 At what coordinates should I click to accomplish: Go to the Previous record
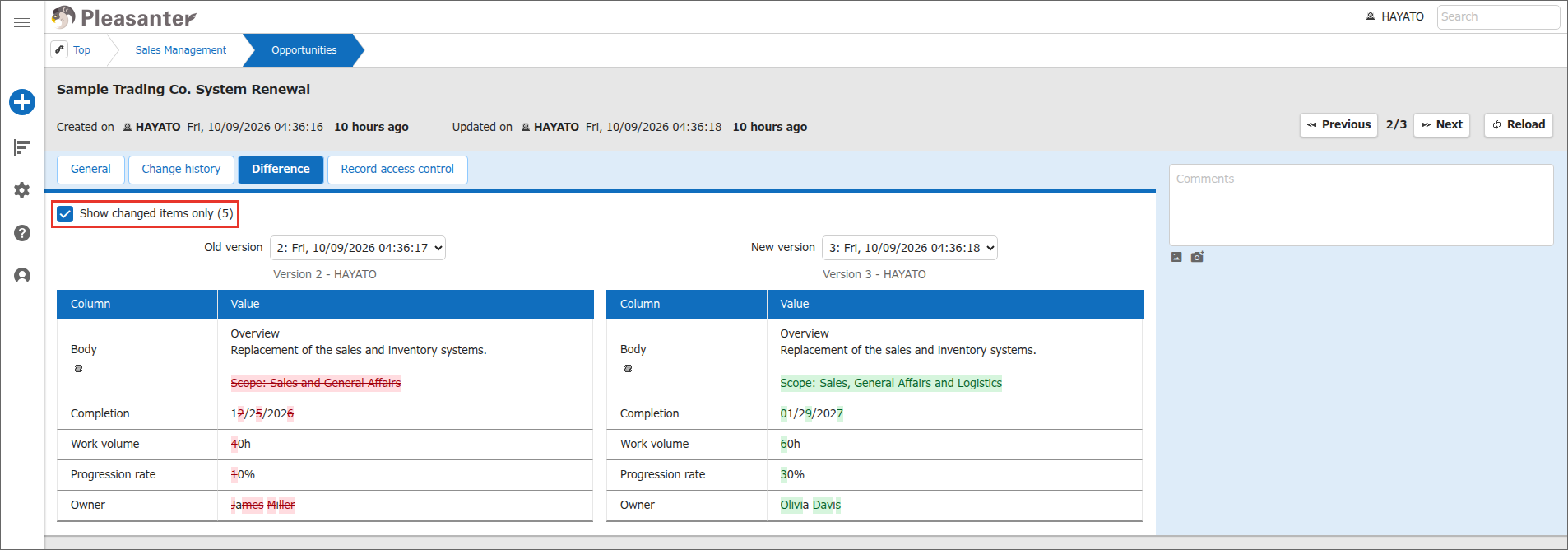(x=1338, y=125)
